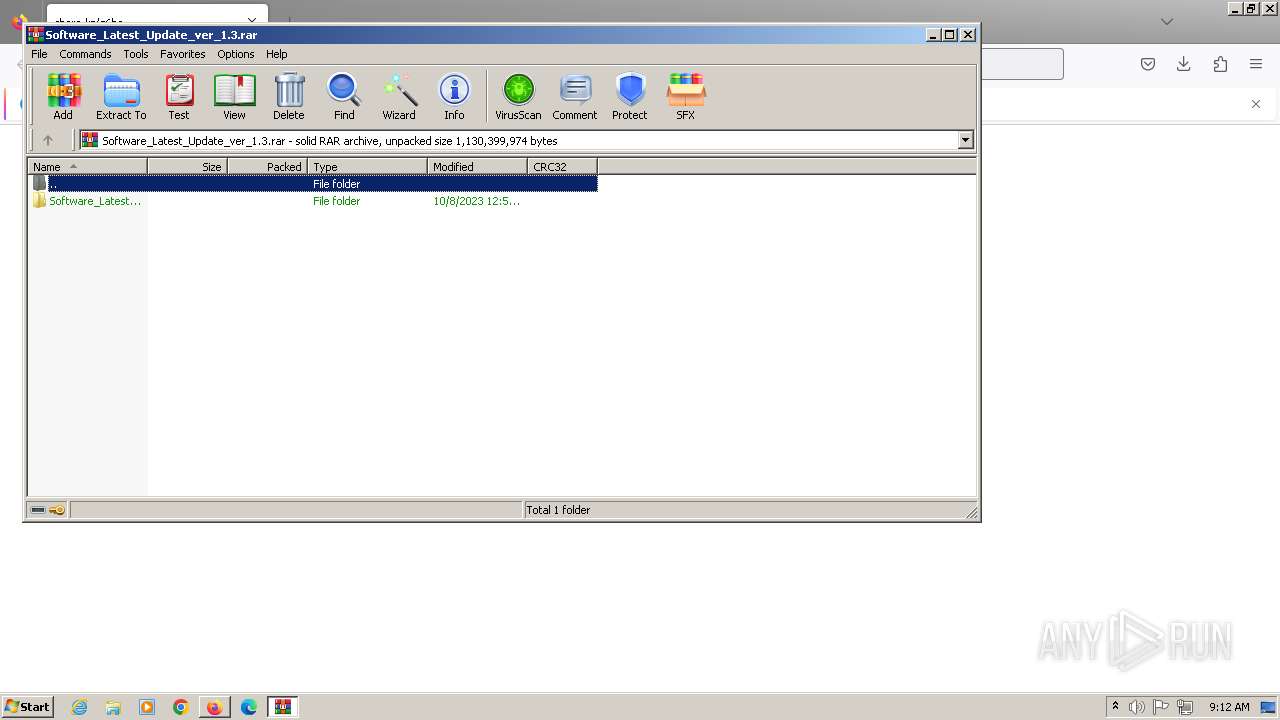Start VirusScan on the archive
The width and height of the screenshot is (1280, 720).
(x=518, y=97)
